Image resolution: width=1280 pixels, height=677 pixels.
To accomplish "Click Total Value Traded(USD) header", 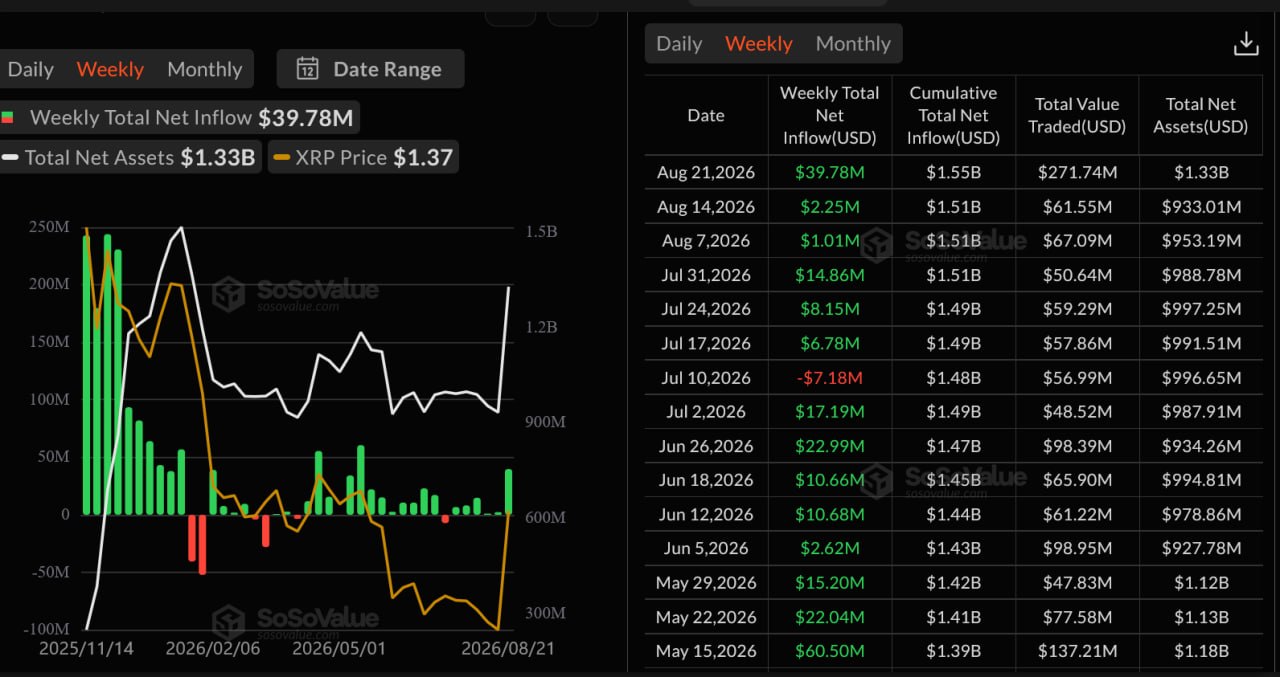I will [x=1077, y=115].
